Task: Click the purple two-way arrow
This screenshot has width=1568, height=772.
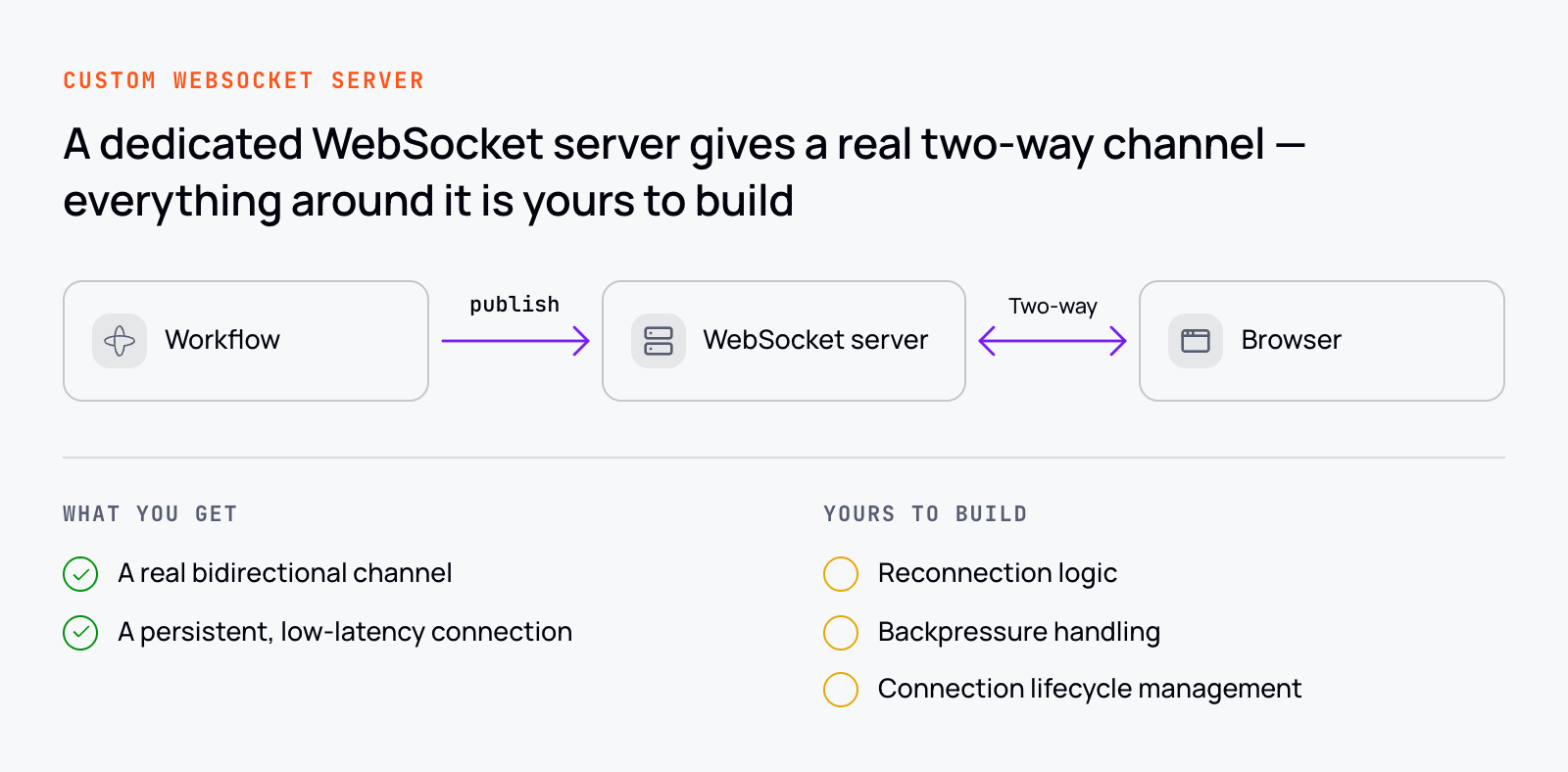Action: [x=1053, y=341]
